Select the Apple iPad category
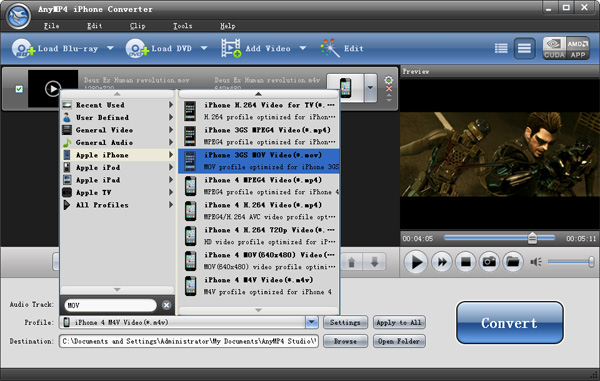Screen dimensions: 600x381 click(x=117, y=180)
